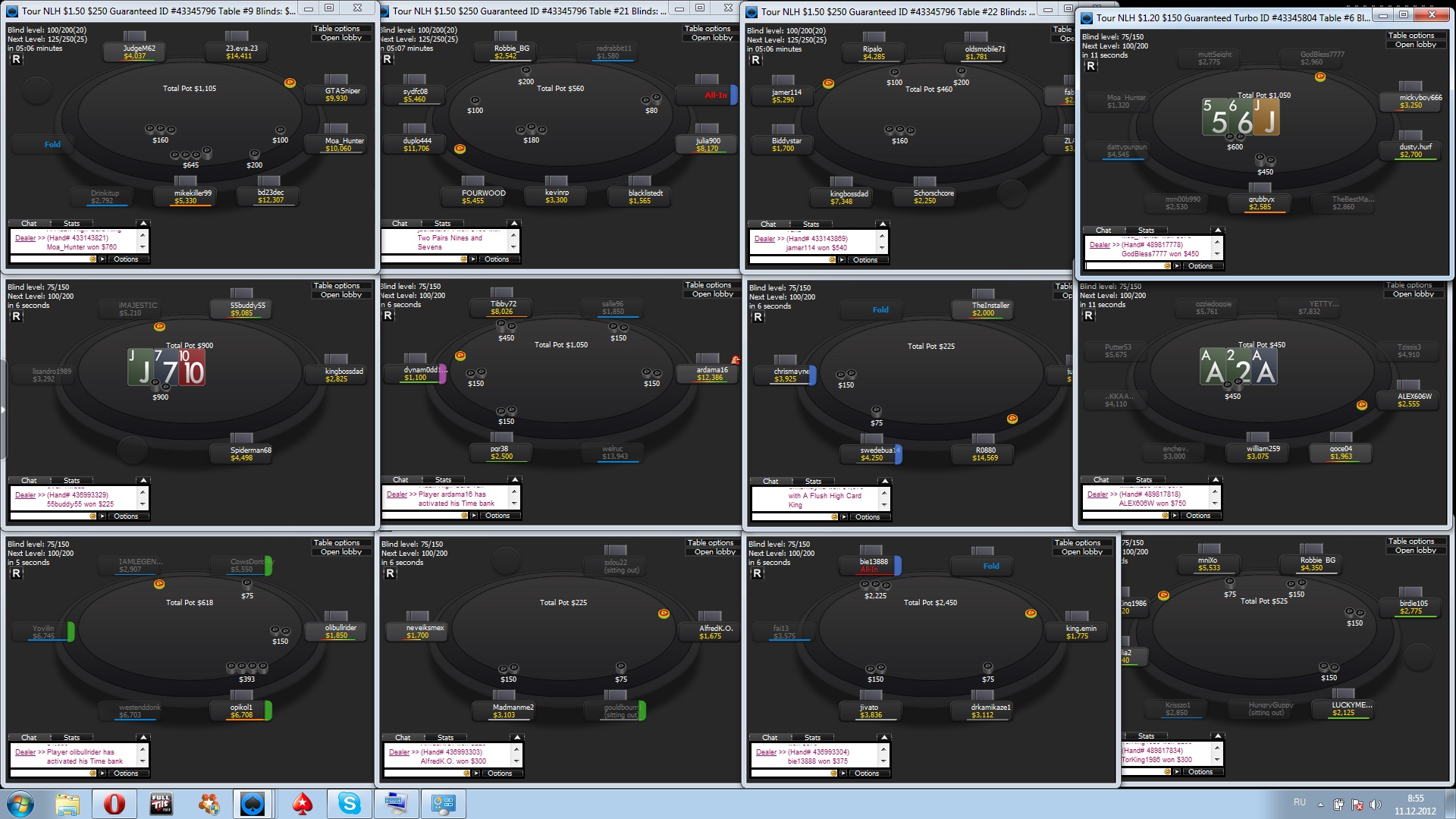This screenshot has width=1456, height=819.
Task: Click the RU language indicator in the system tray
Action: (x=1300, y=802)
